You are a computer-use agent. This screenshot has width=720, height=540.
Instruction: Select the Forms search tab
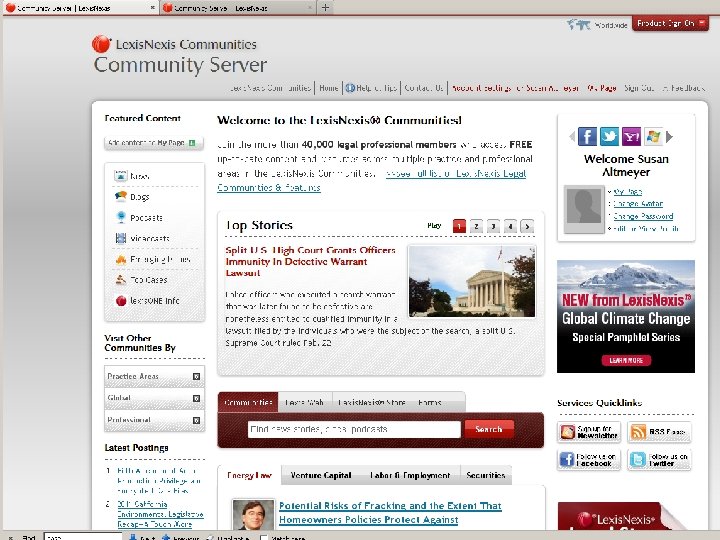430,402
